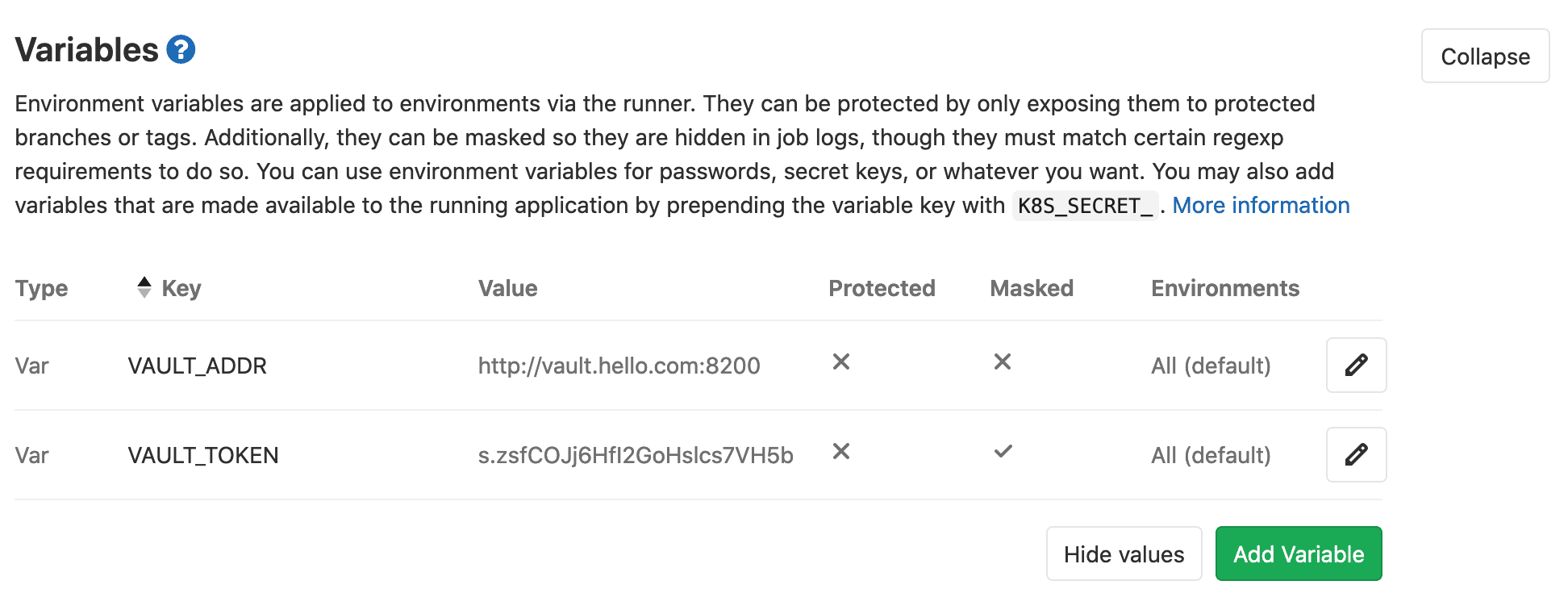Click the Masked X mark for VAULT_ADDR

coord(1002,362)
